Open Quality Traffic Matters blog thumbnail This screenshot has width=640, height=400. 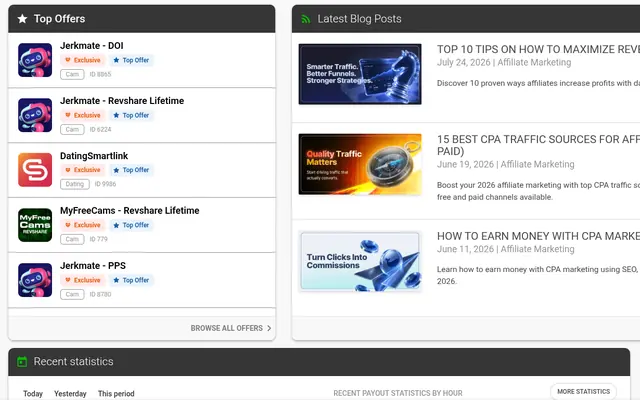click(x=360, y=164)
